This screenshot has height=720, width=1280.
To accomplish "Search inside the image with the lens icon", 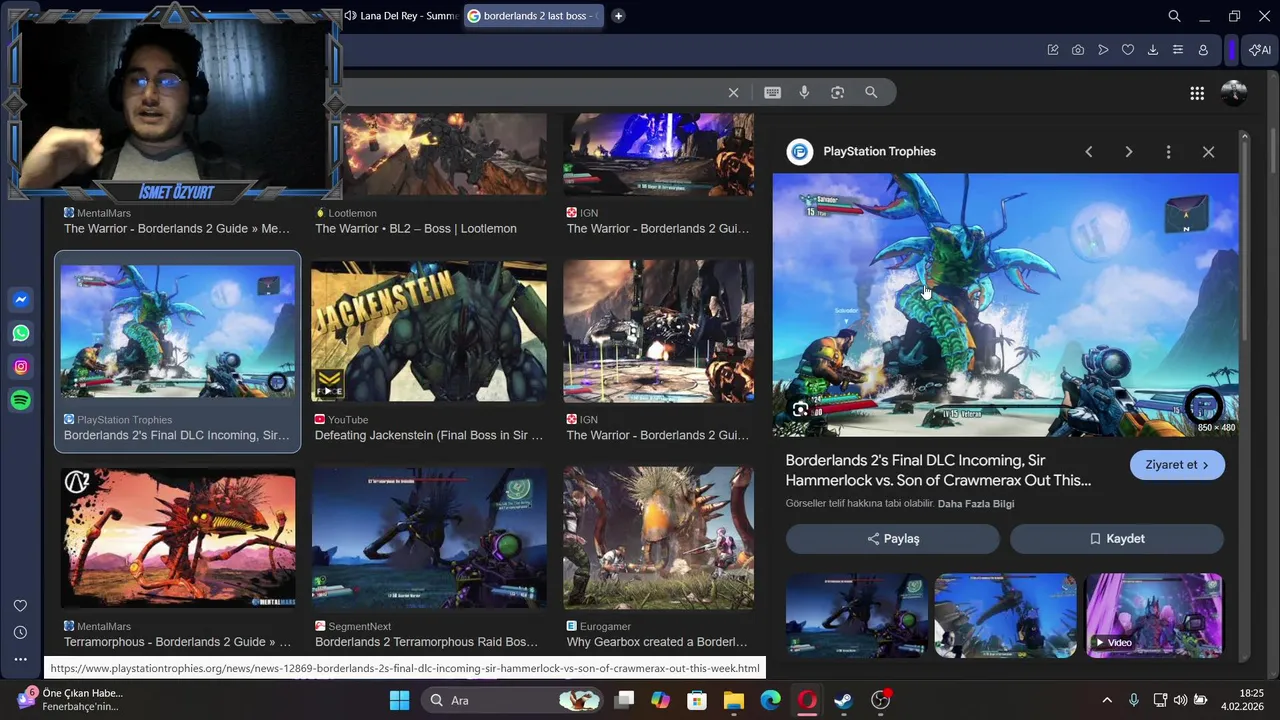I will 800,409.
